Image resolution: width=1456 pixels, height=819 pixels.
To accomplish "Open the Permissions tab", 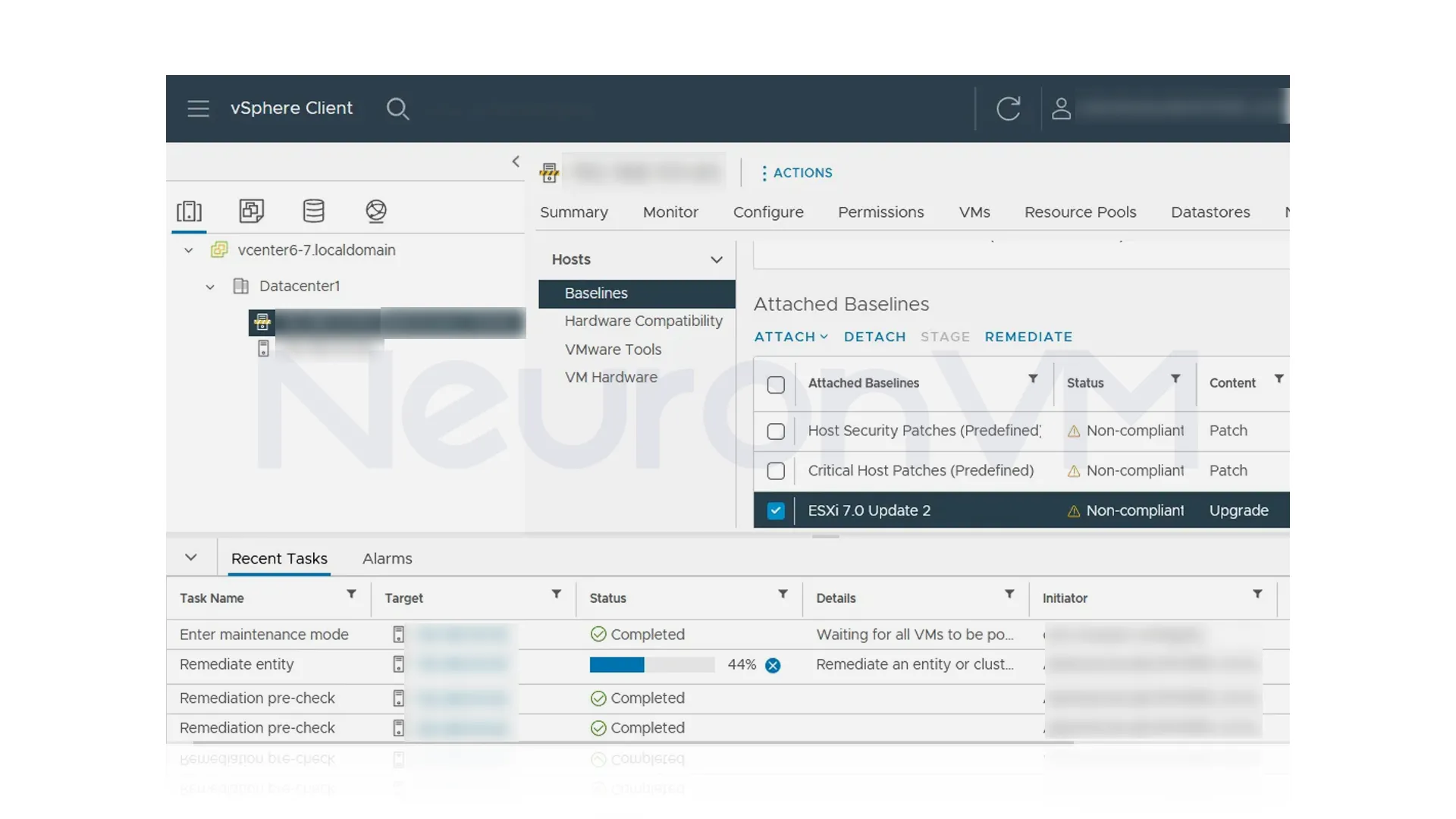I will click(x=880, y=212).
